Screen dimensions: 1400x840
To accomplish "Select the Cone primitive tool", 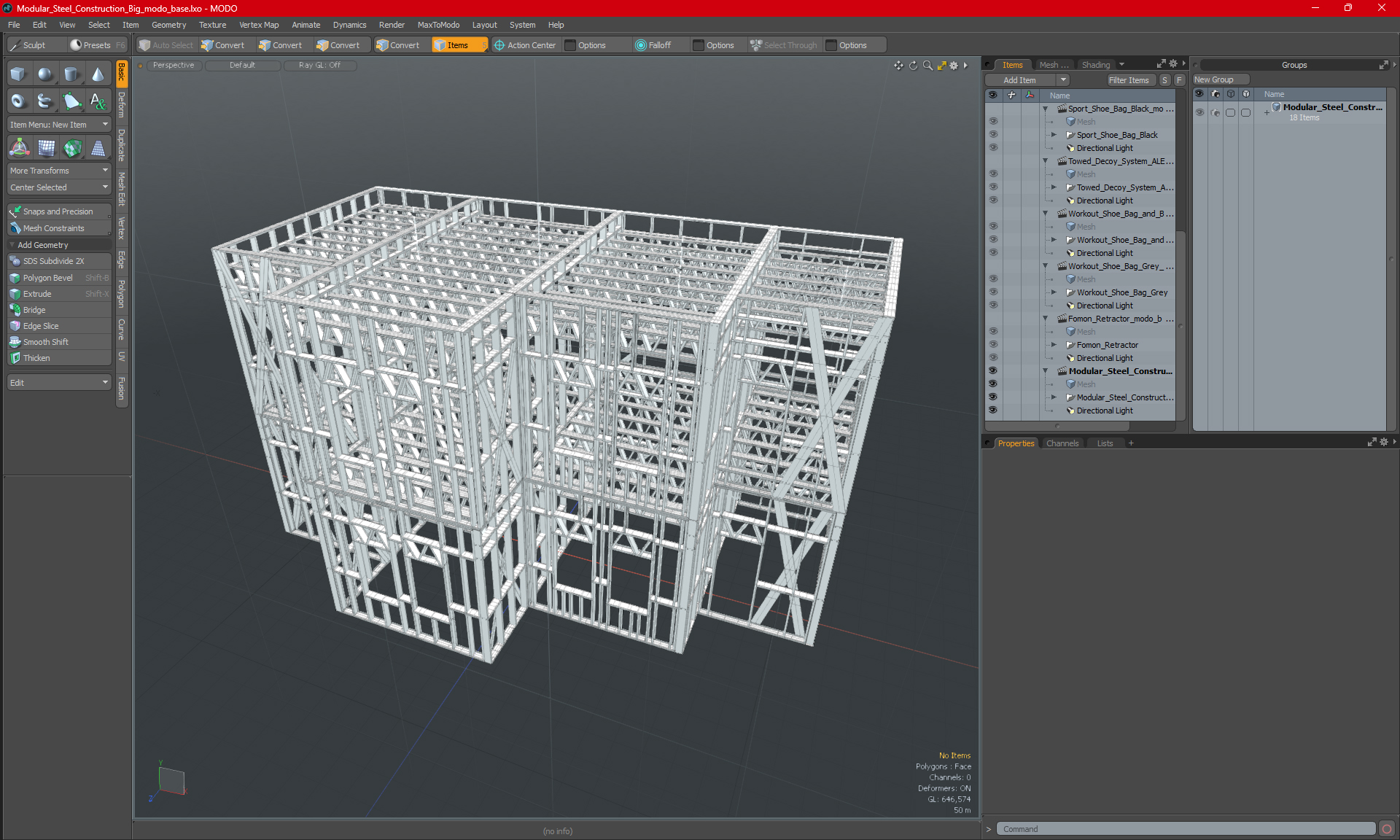I will click(x=98, y=74).
